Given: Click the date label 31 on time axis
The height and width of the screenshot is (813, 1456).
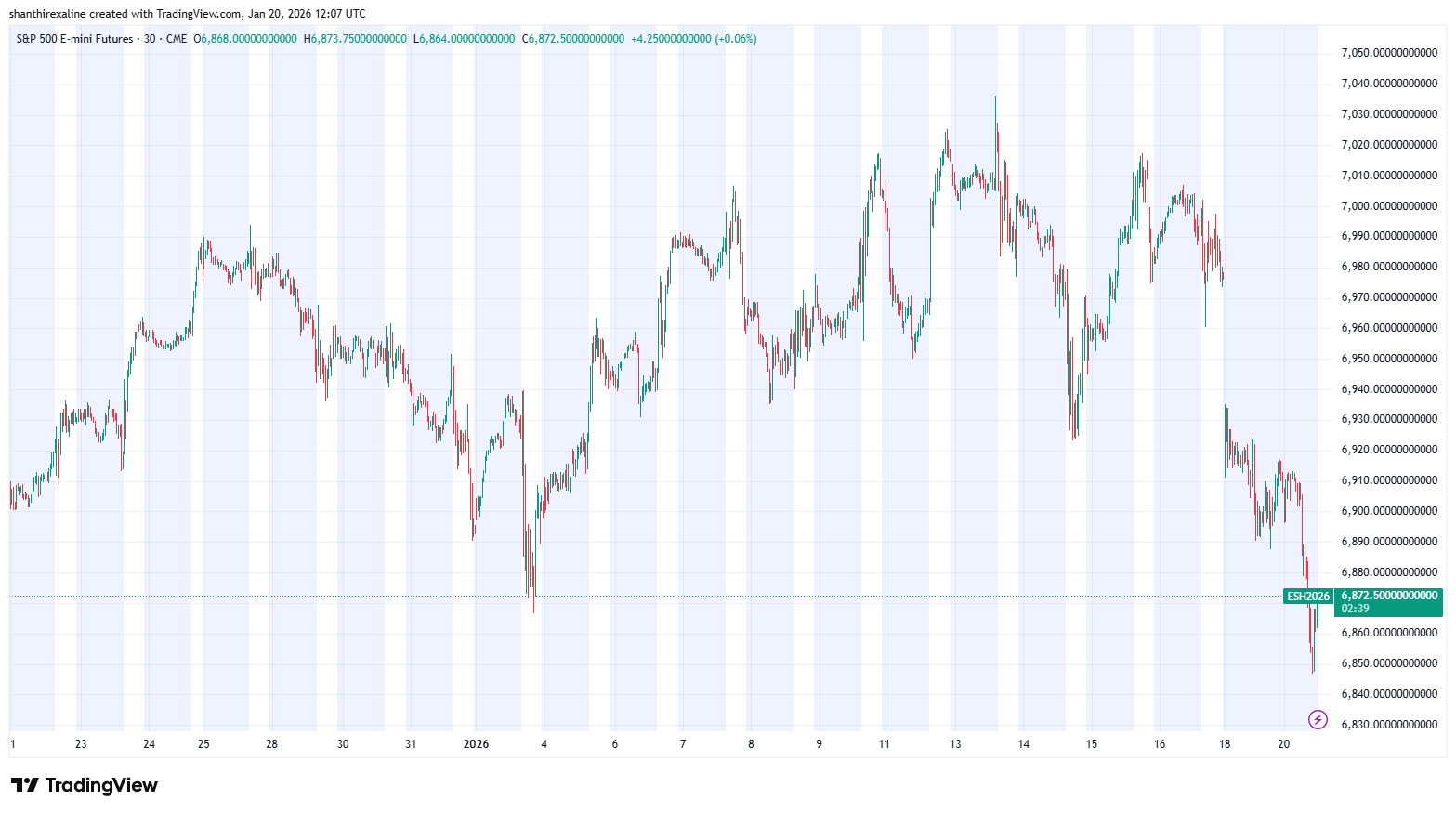Looking at the screenshot, I should (411, 744).
